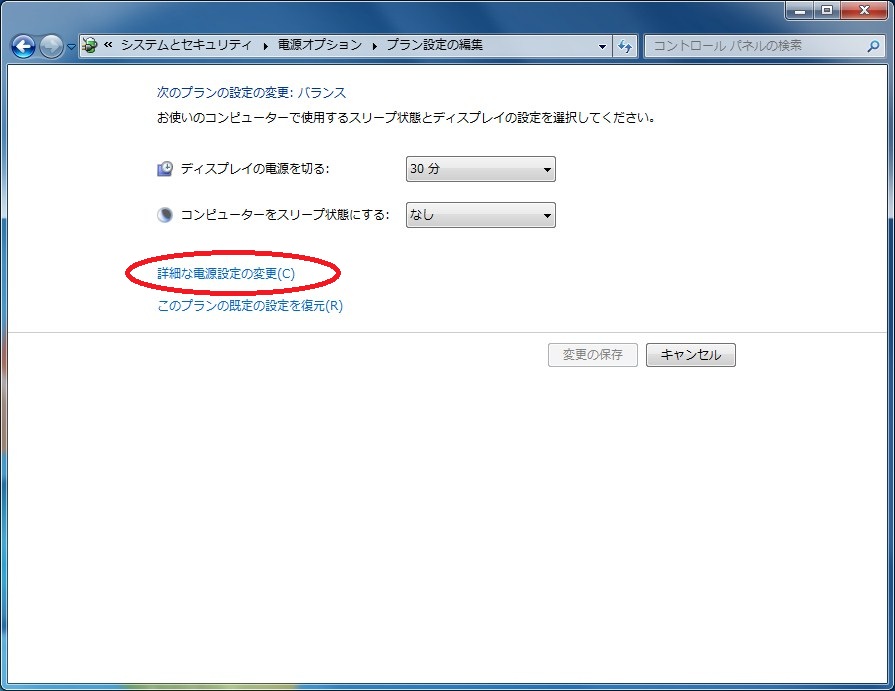
Task: Open システムとセキュリティ breadcrumb
Action: (186, 45)
